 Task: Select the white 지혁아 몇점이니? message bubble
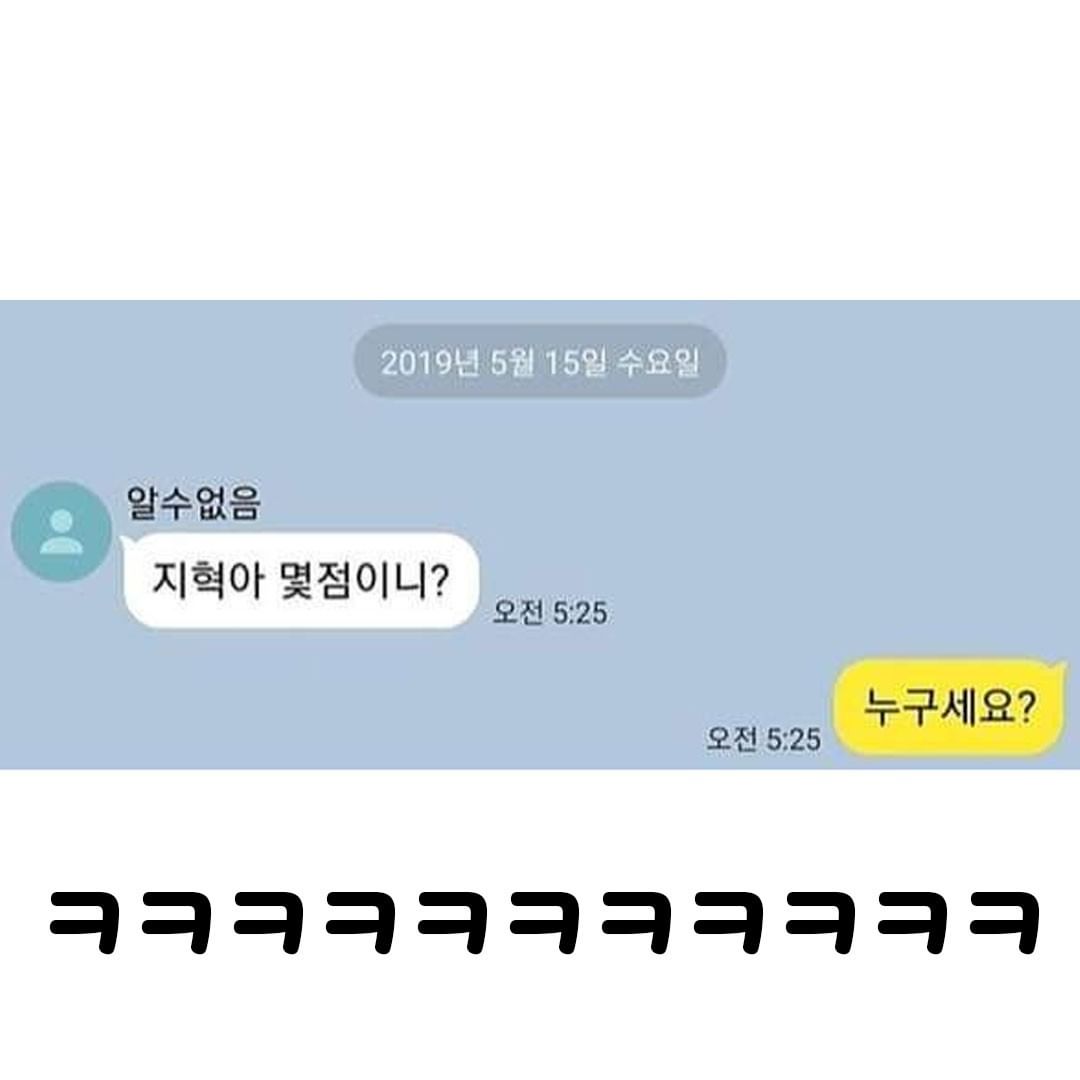click(300, 581)
